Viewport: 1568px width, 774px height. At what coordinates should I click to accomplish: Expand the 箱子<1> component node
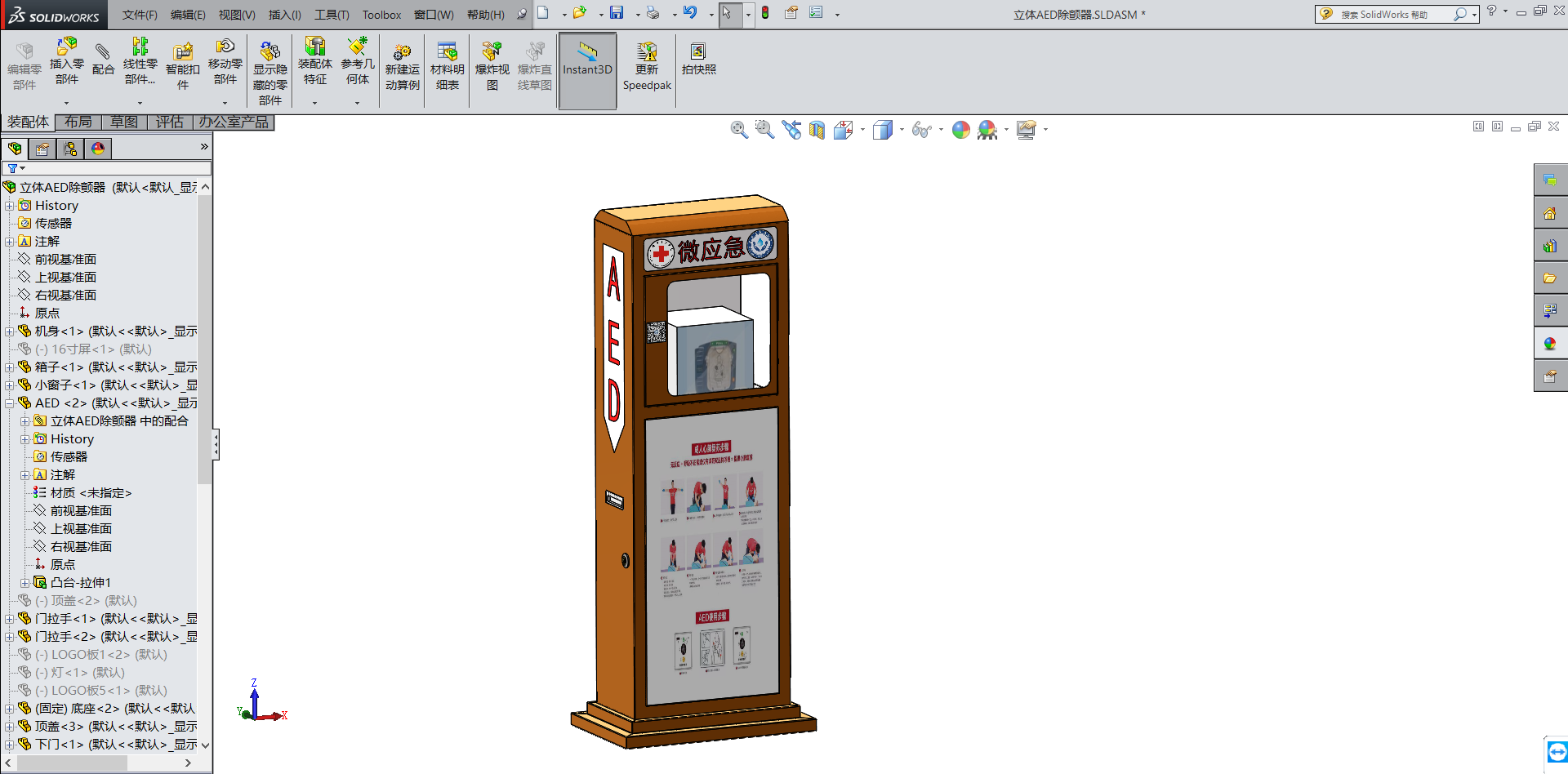point(9,367)
